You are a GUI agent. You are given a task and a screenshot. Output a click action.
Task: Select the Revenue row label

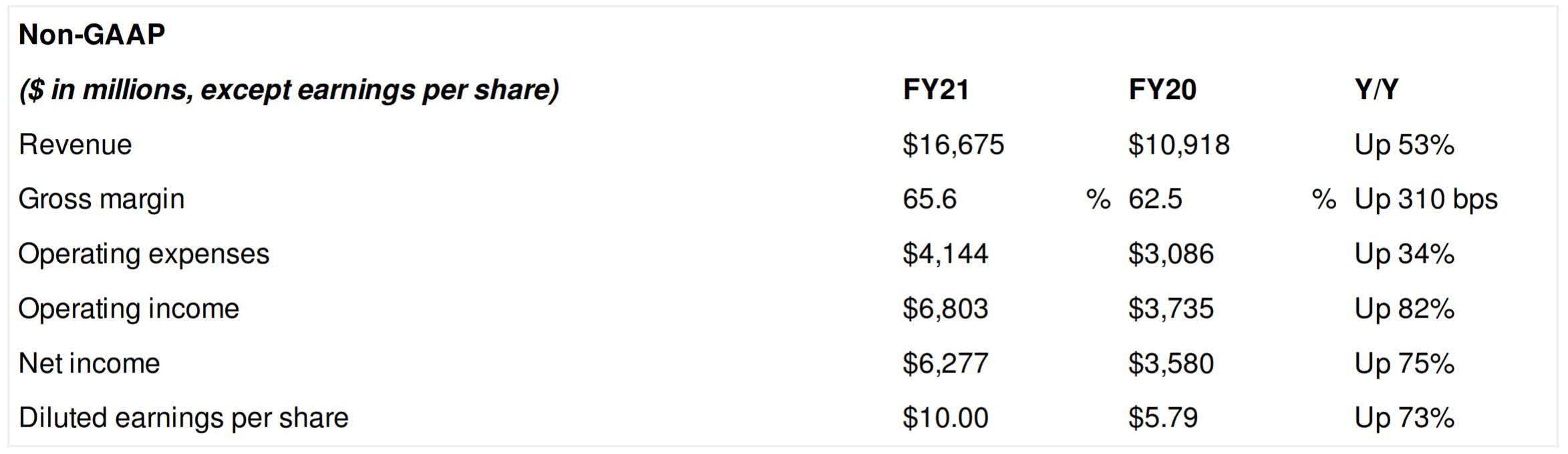[75, 144]
